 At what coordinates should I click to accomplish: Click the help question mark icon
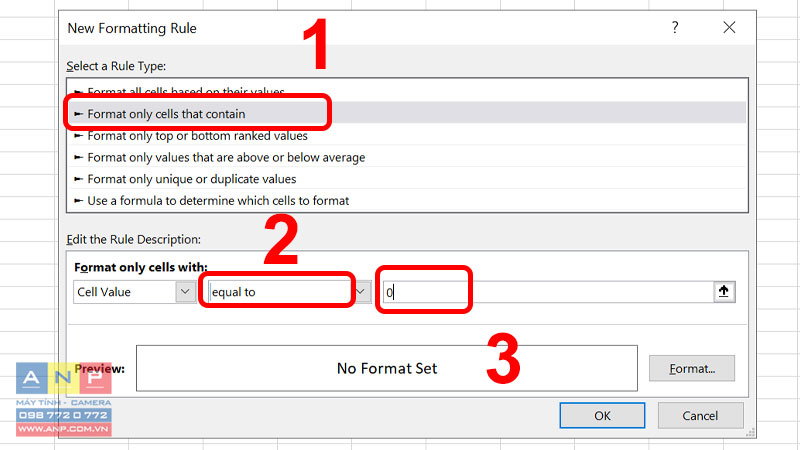click(x=675, y=28)
